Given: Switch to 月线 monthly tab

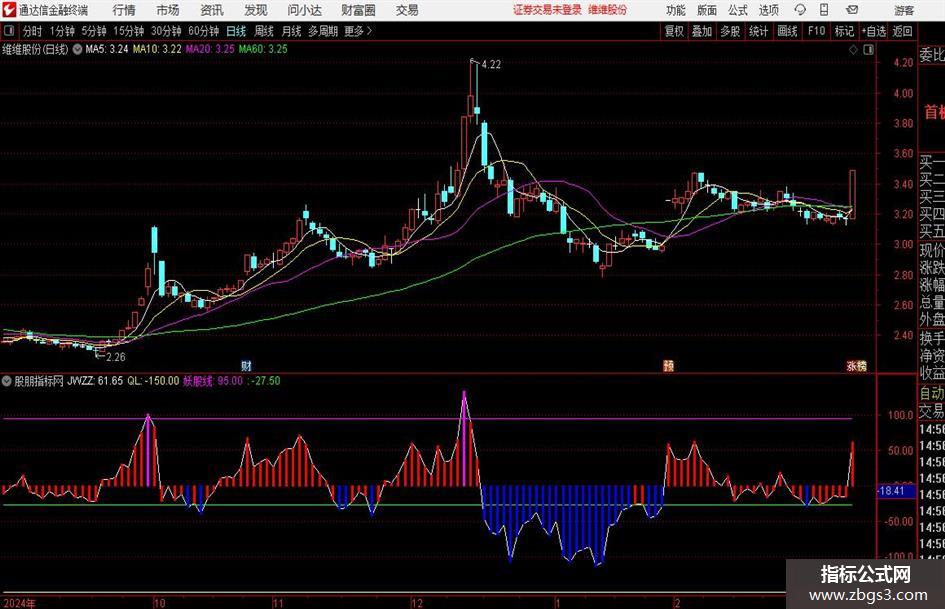Looking at the screenshot, I should 292,31.
